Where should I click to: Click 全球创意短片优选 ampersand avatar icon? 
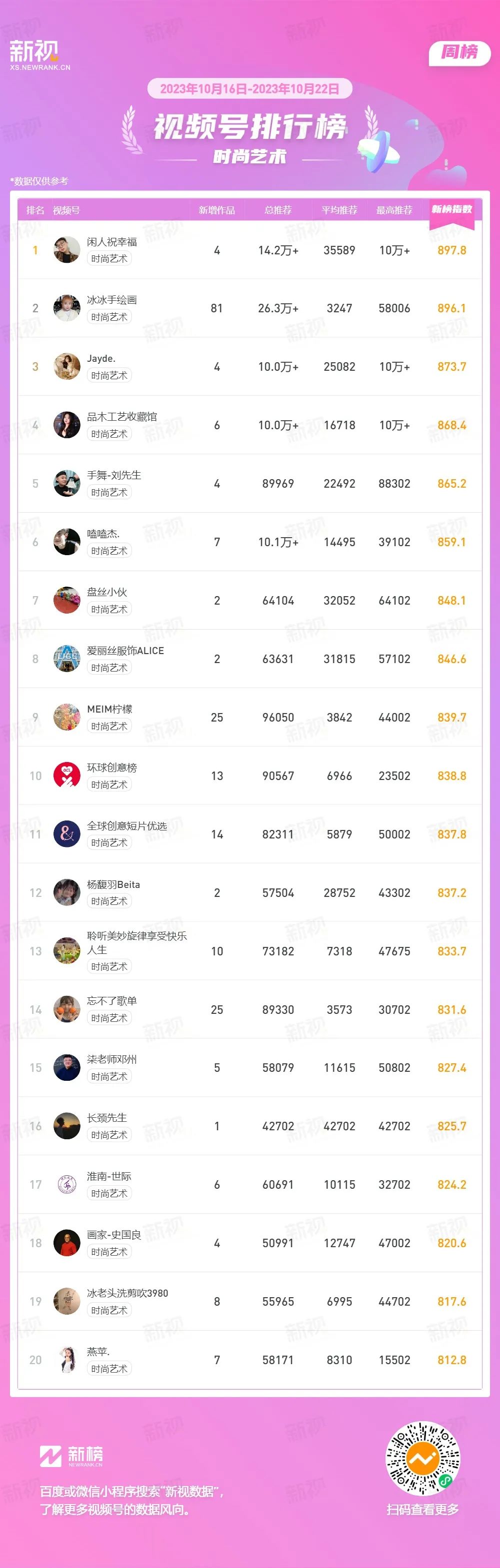(x=67, y=834)
